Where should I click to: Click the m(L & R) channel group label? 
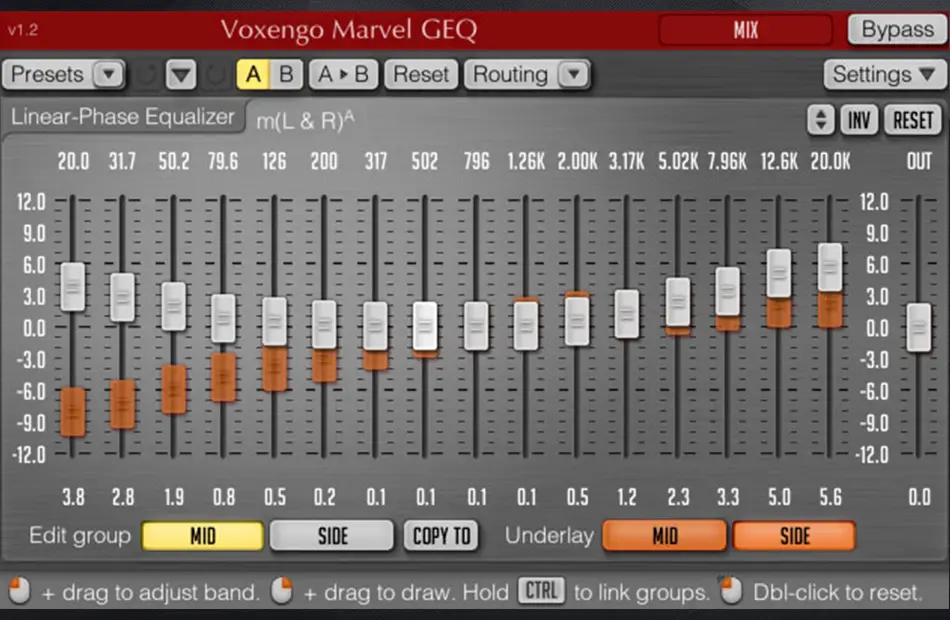[305, 121]
